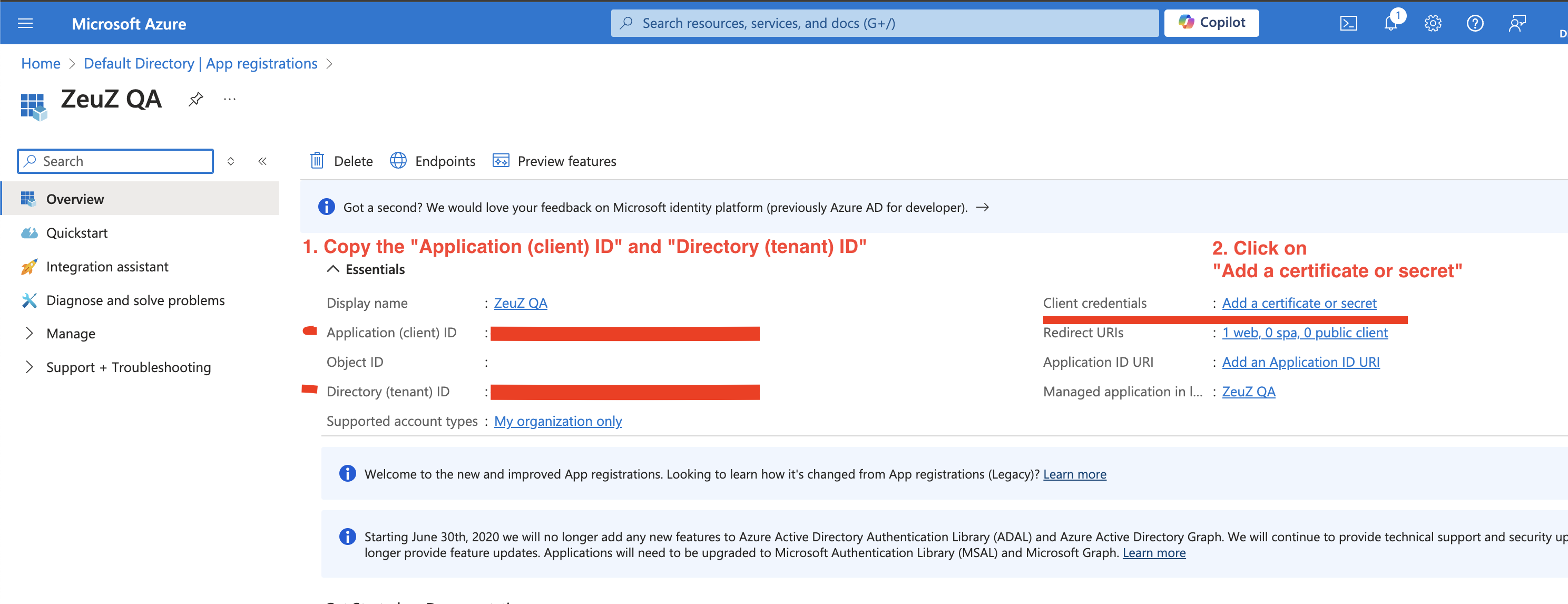Click the Copilot button
This screenshot has height=604, width=1568.
point(1211,23)
